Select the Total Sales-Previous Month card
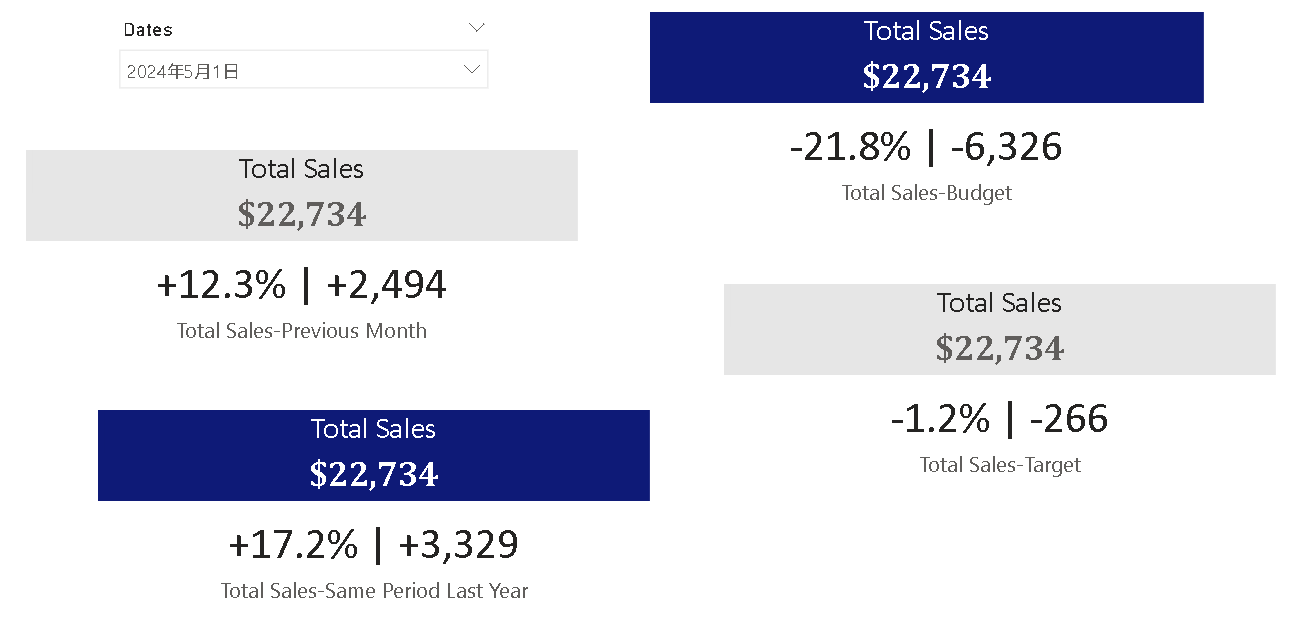Image resolution: width=1294 pixels, height=634 pixels. pos(301,195)
